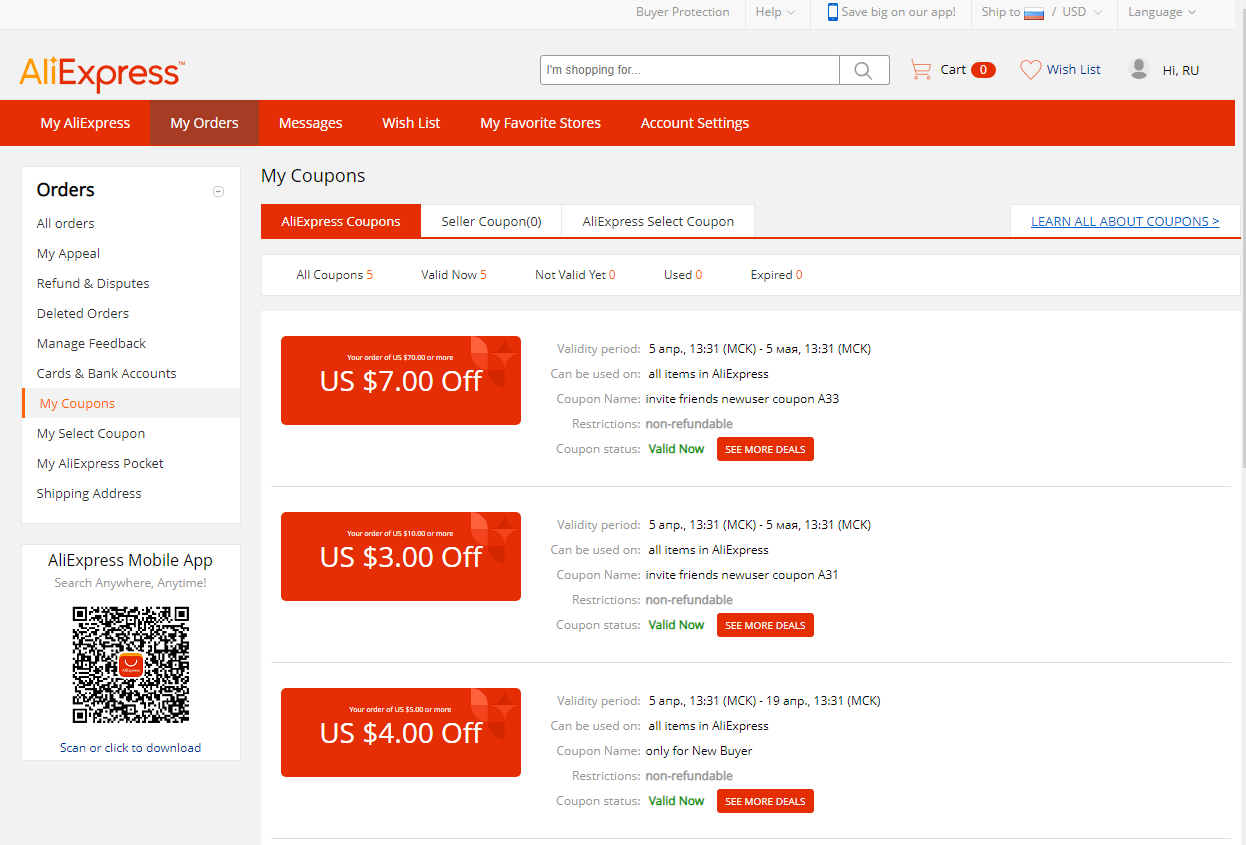
Task: Open the USD currency dropdown
Action: tap(1082, 12)
